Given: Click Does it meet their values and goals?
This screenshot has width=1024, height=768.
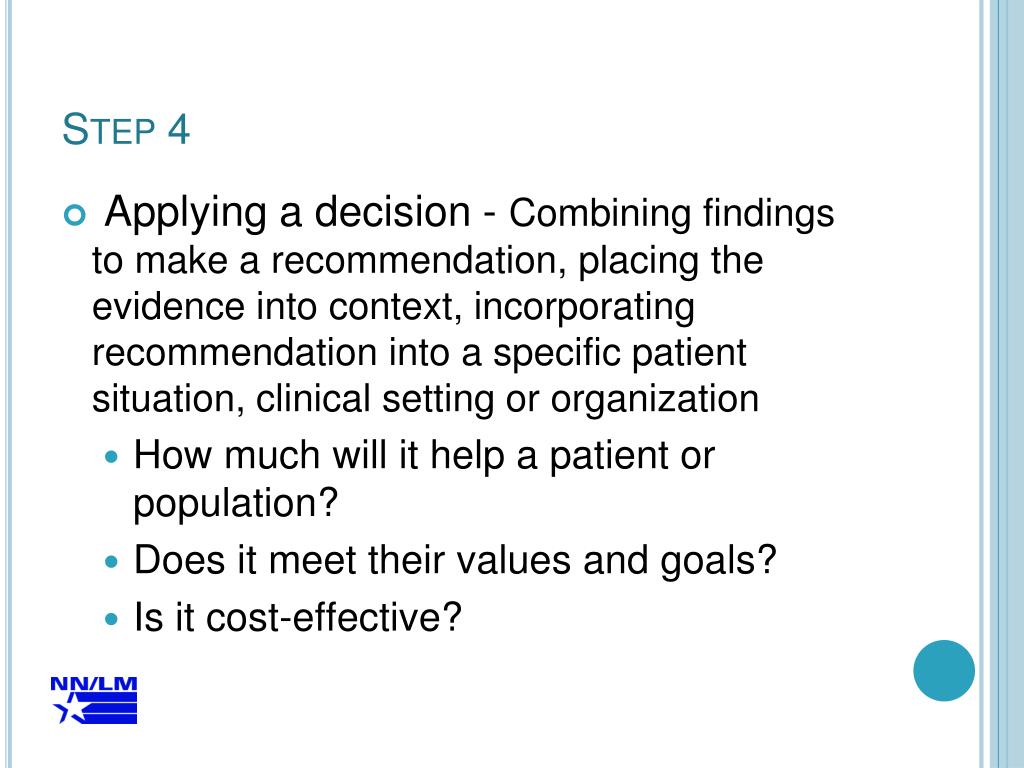Looking at the screenshot, I should 455,561.
